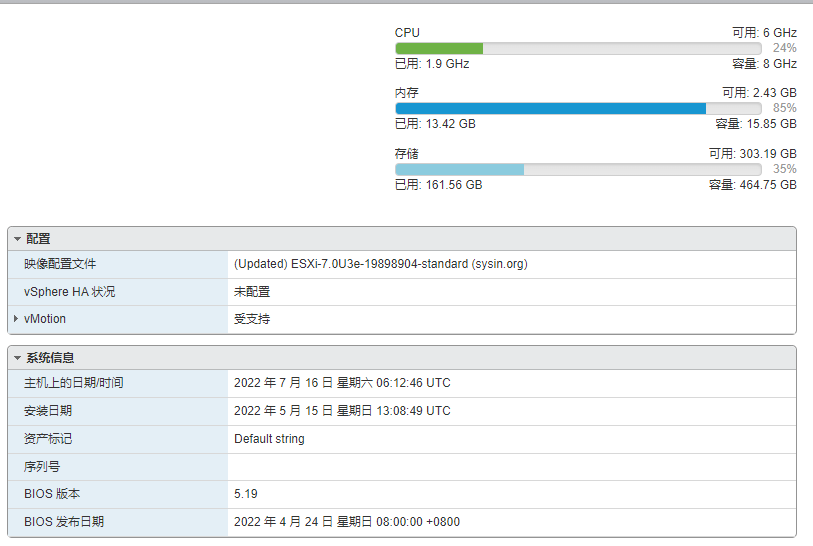Collapse the 系统信息 section

click(x=18, y=358)
